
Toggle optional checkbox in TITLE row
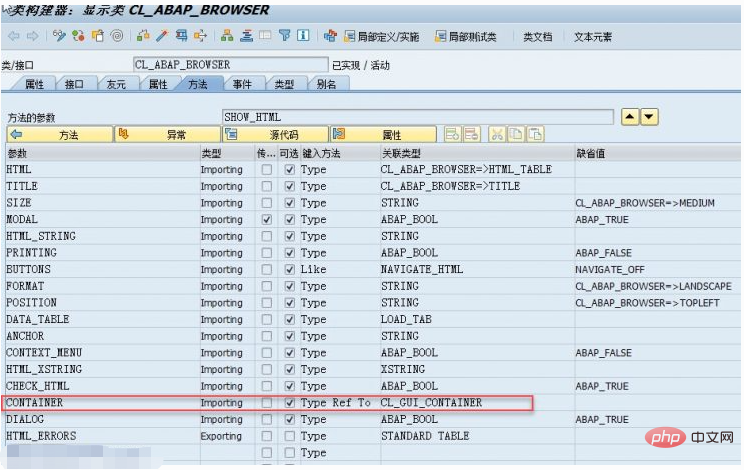click(289, 186)
